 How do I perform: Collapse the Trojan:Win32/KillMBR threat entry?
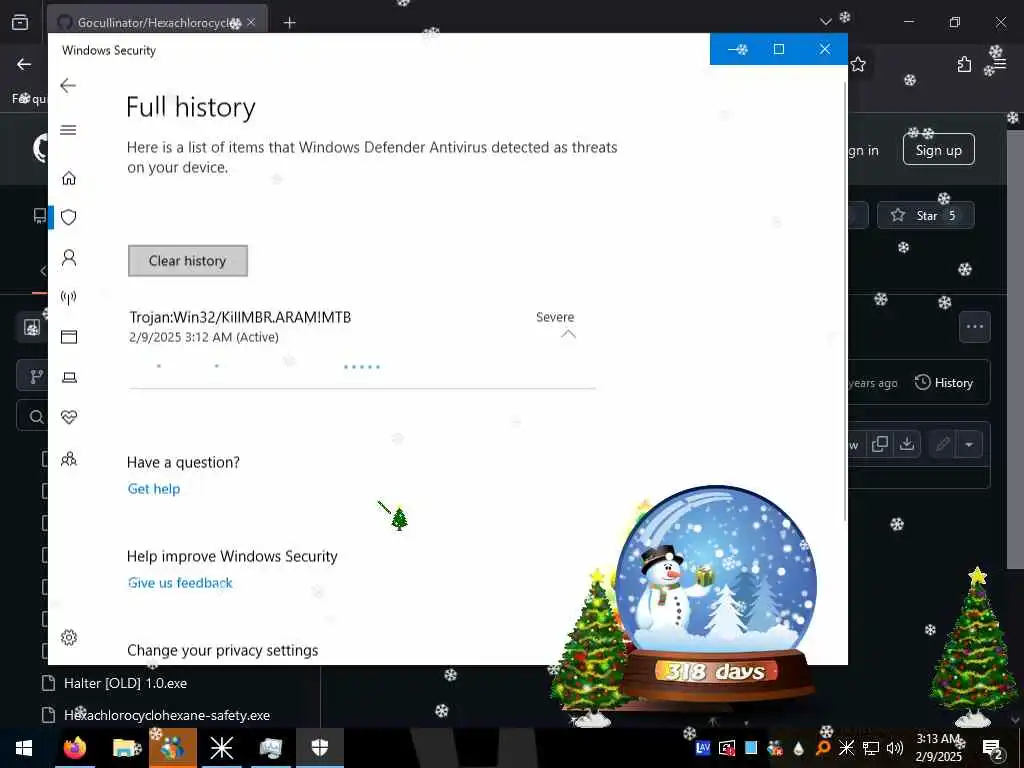tap(568, 334)
